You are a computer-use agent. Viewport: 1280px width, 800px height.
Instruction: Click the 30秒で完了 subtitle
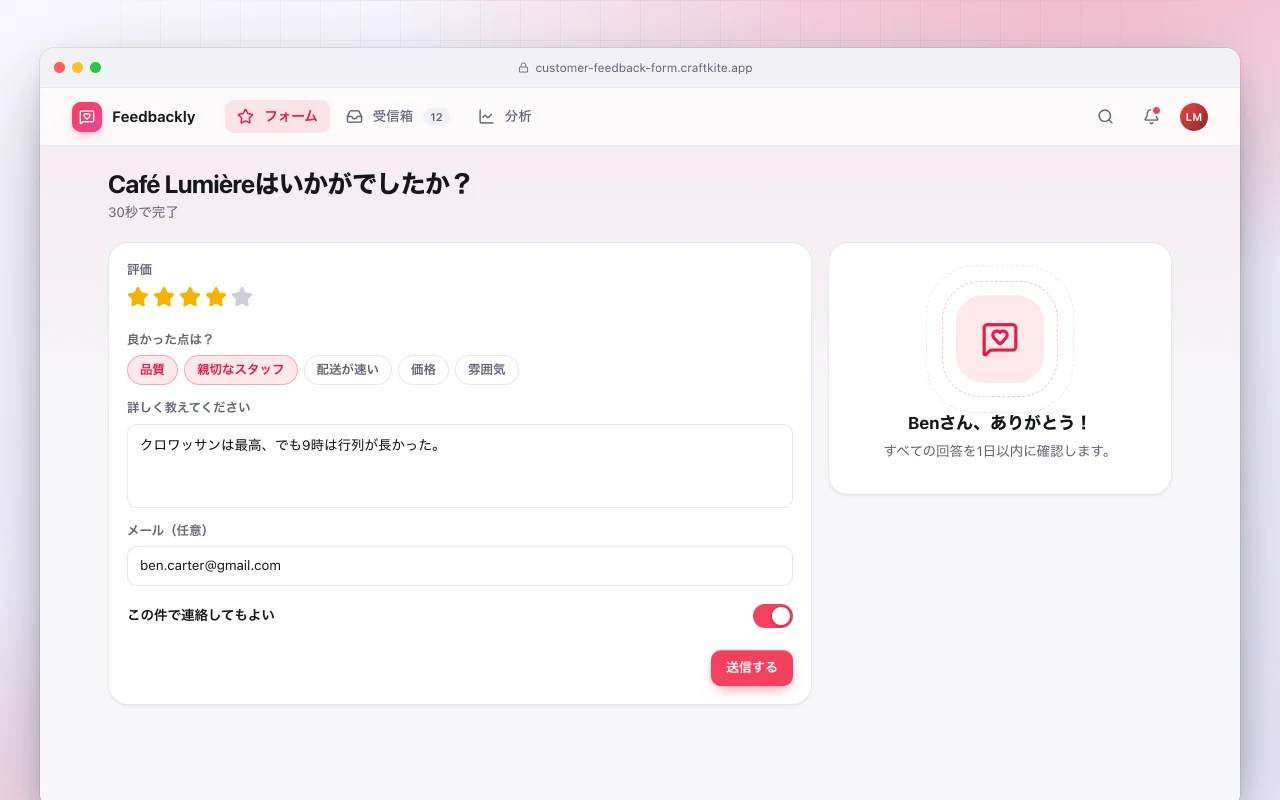143,212
